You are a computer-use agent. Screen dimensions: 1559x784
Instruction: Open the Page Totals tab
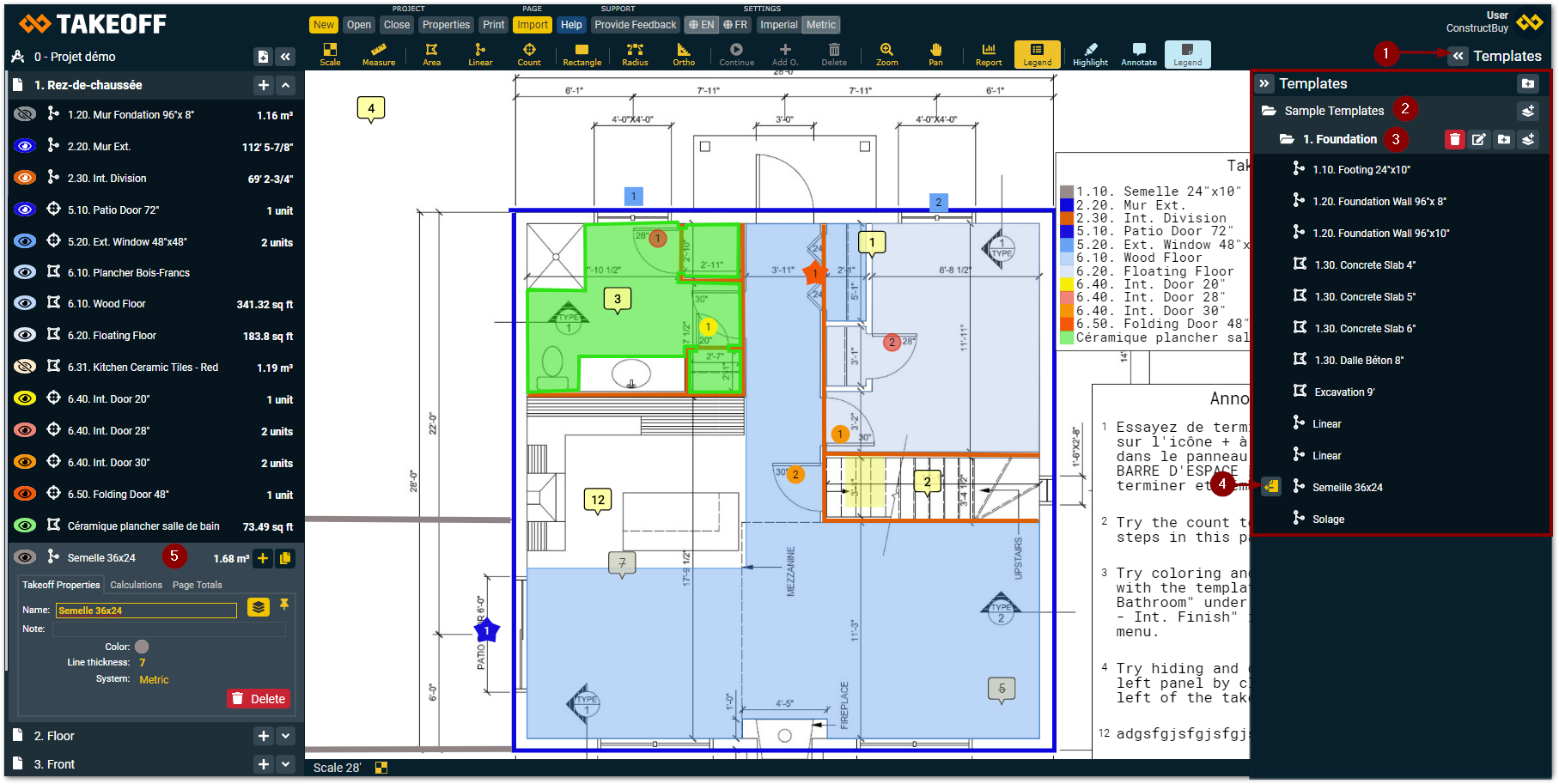(x=197, y=585)
